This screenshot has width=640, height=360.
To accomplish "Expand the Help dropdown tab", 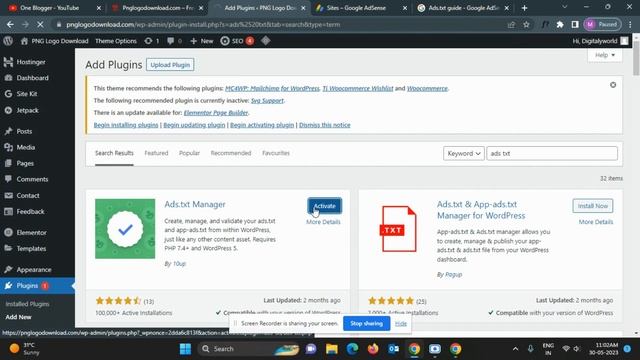I will pos(605,55).
